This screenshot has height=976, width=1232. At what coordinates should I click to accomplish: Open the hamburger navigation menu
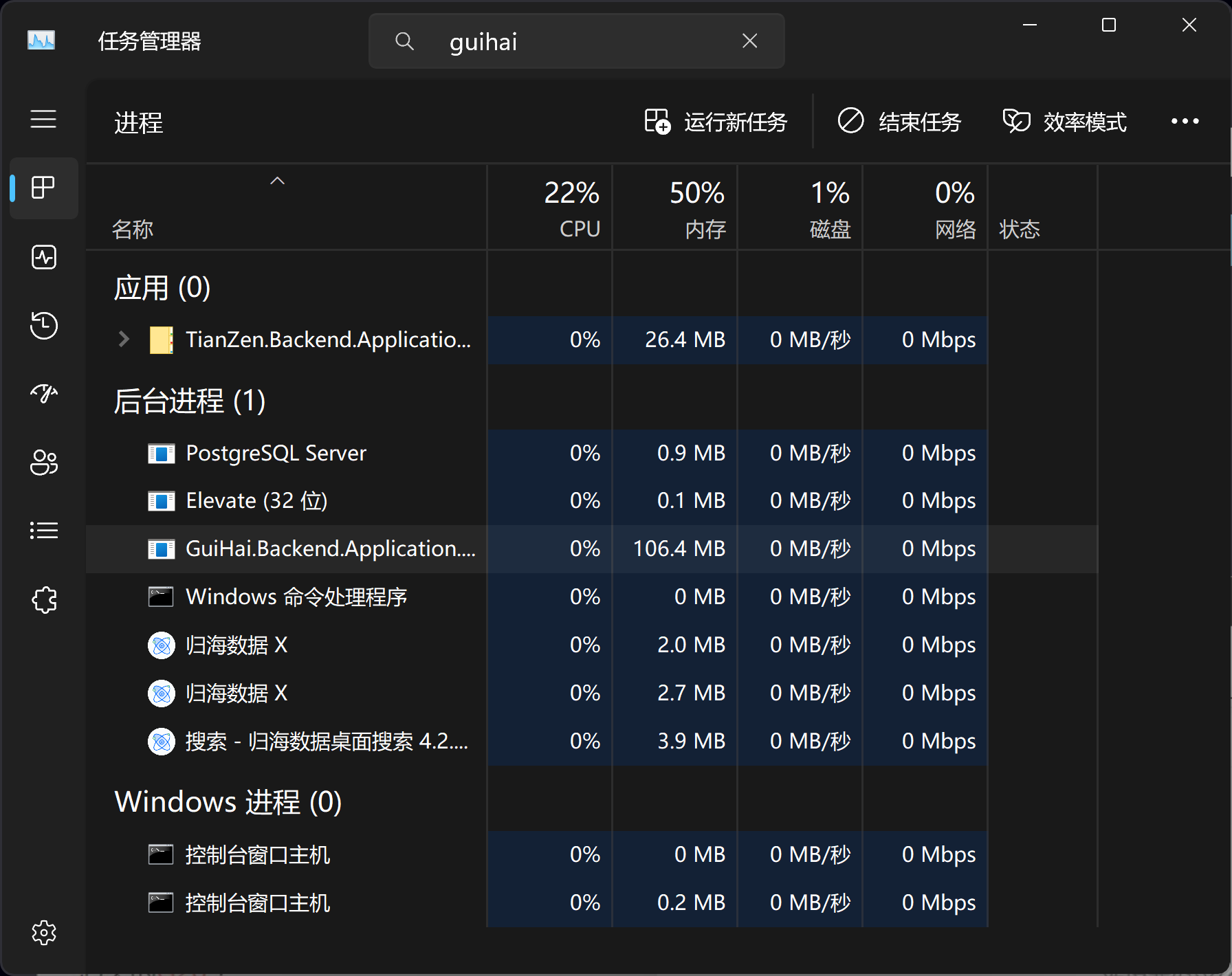pos(43,120)
